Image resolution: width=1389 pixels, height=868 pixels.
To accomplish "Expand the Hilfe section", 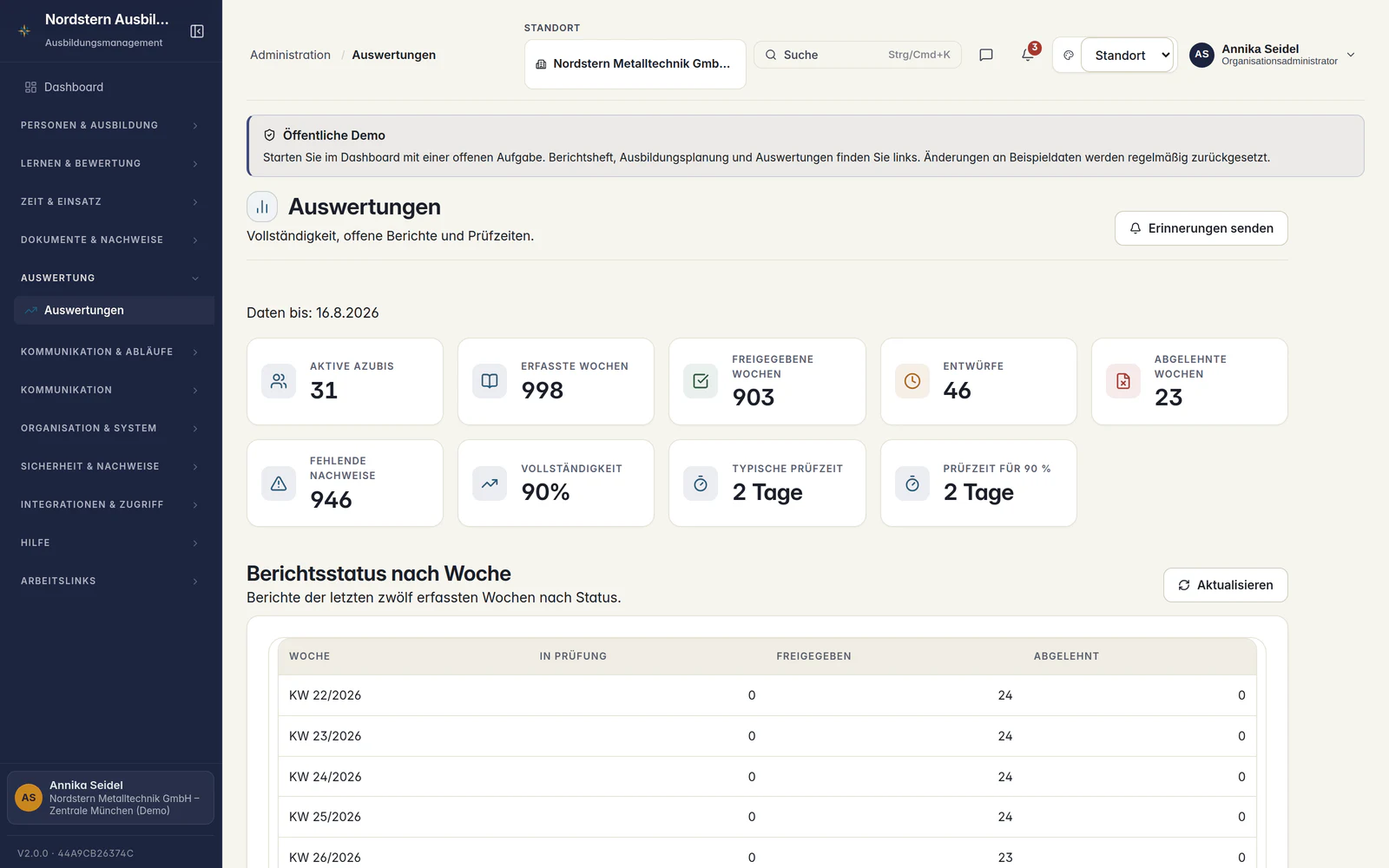I will coord(110,542).
